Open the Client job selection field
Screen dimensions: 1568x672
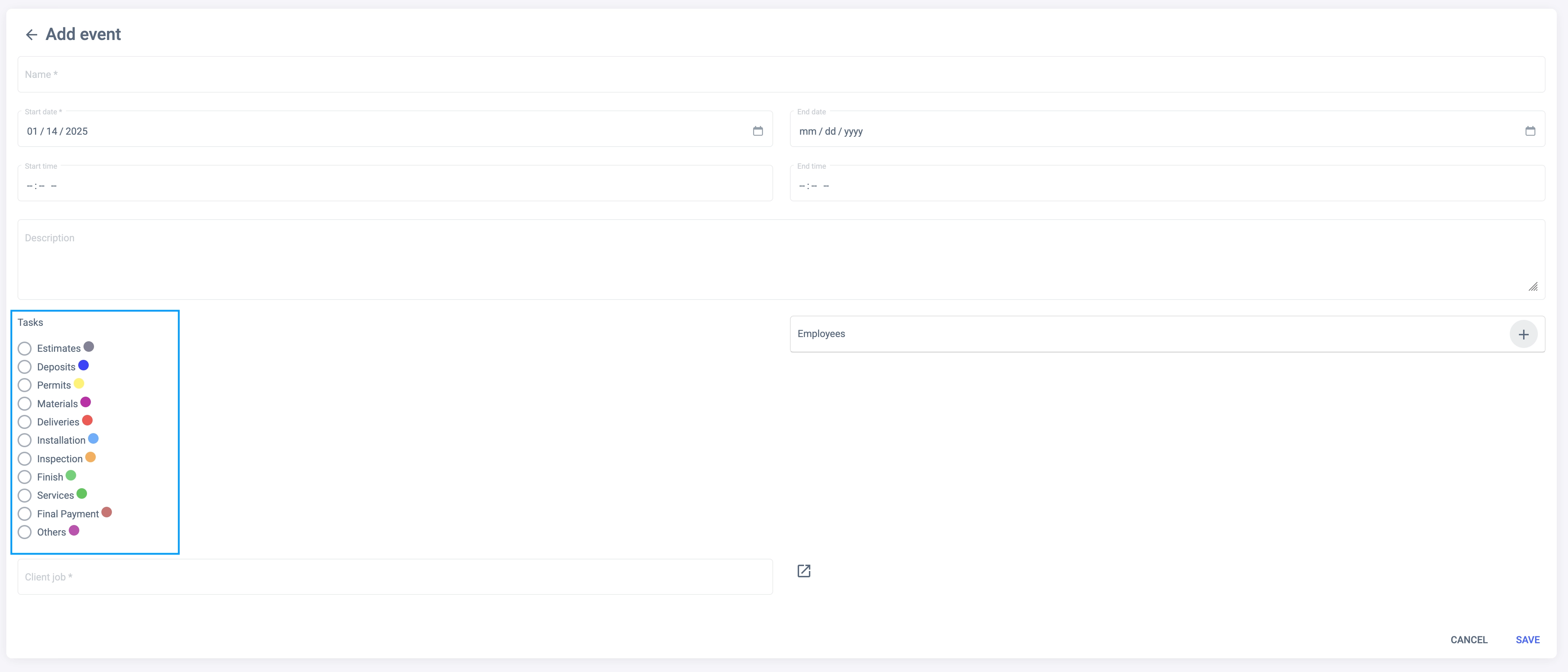tap(394, 577)
